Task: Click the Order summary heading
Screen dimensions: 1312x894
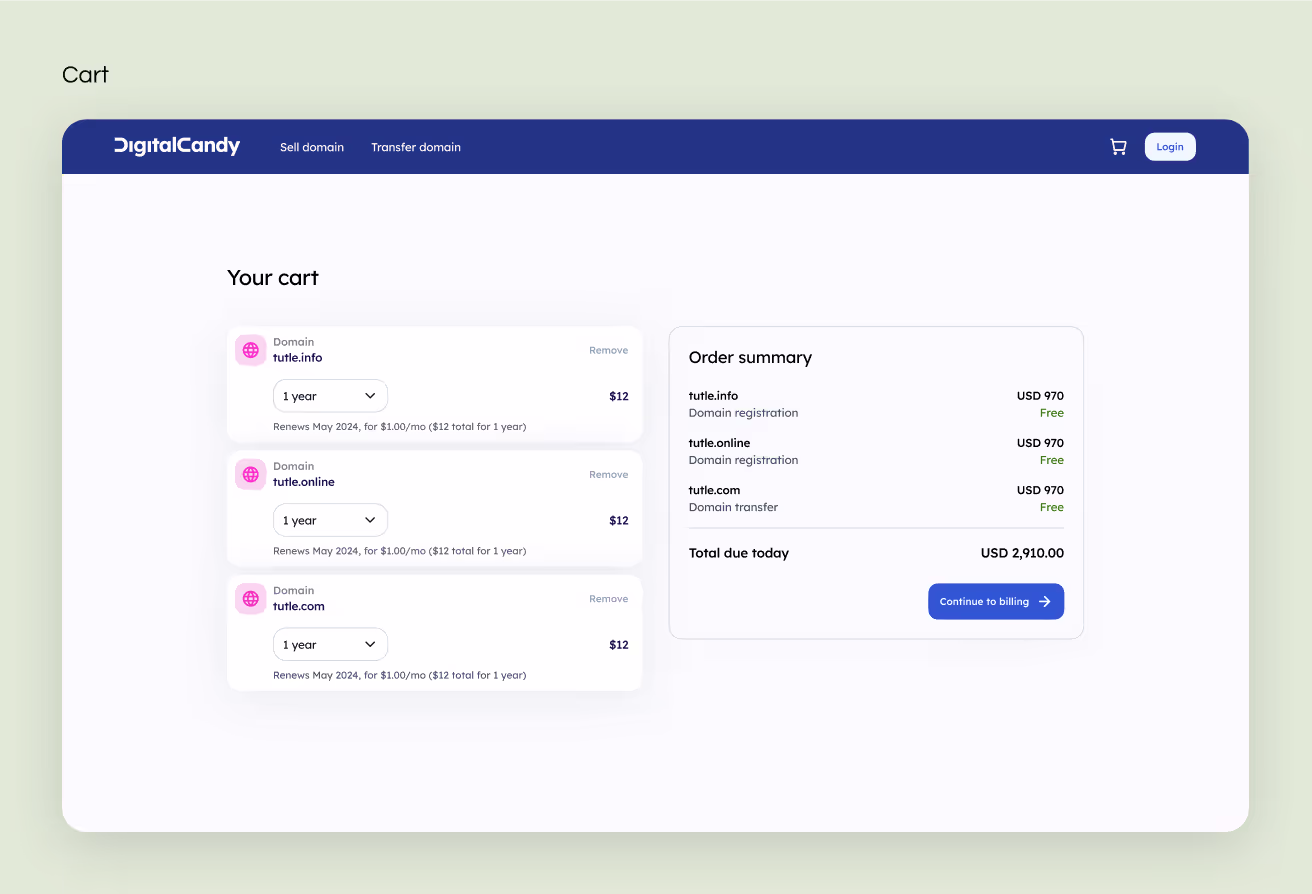Action: (750, 357)
